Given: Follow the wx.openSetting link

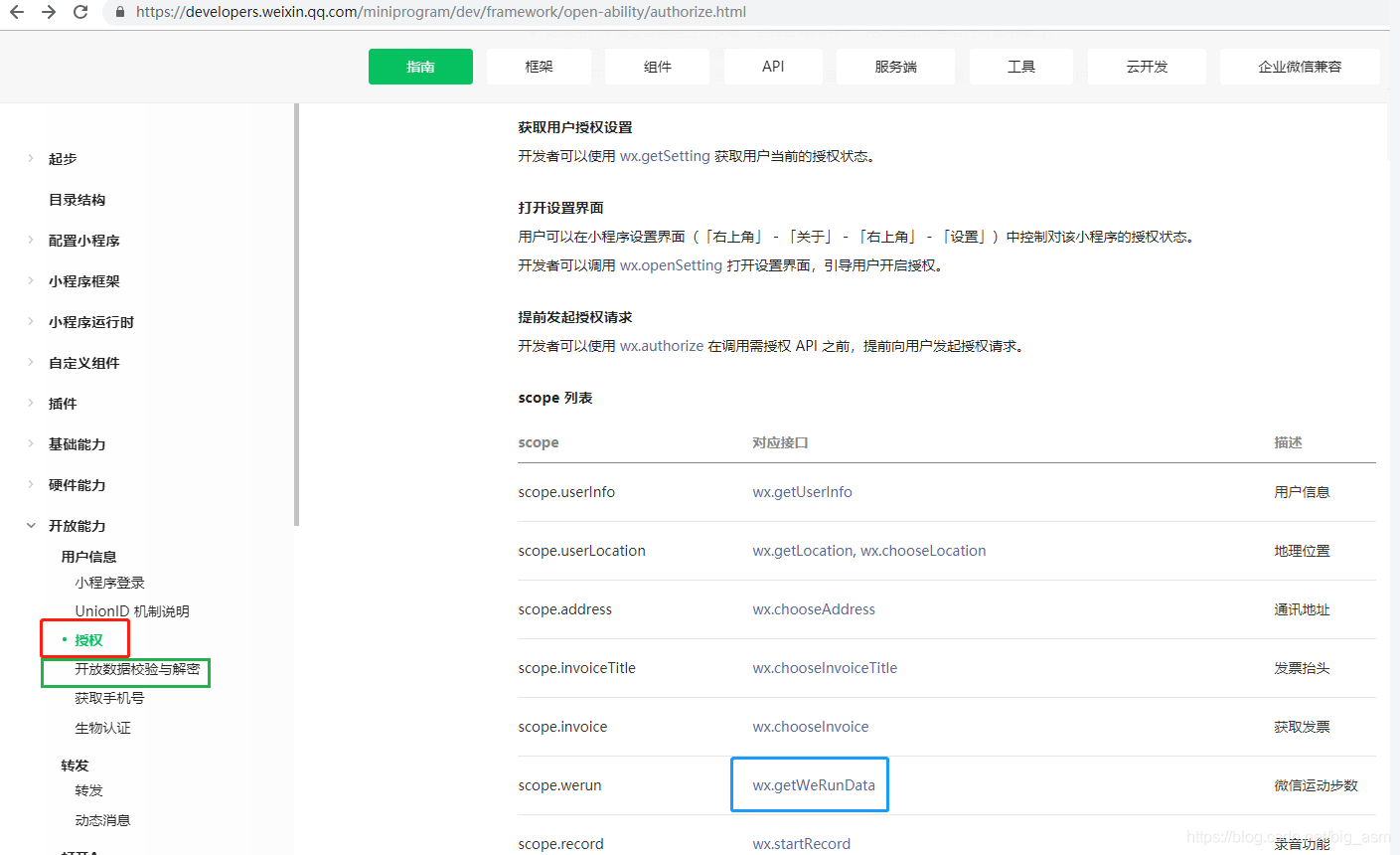Looking at the screenshot, I should coord(671,265).
